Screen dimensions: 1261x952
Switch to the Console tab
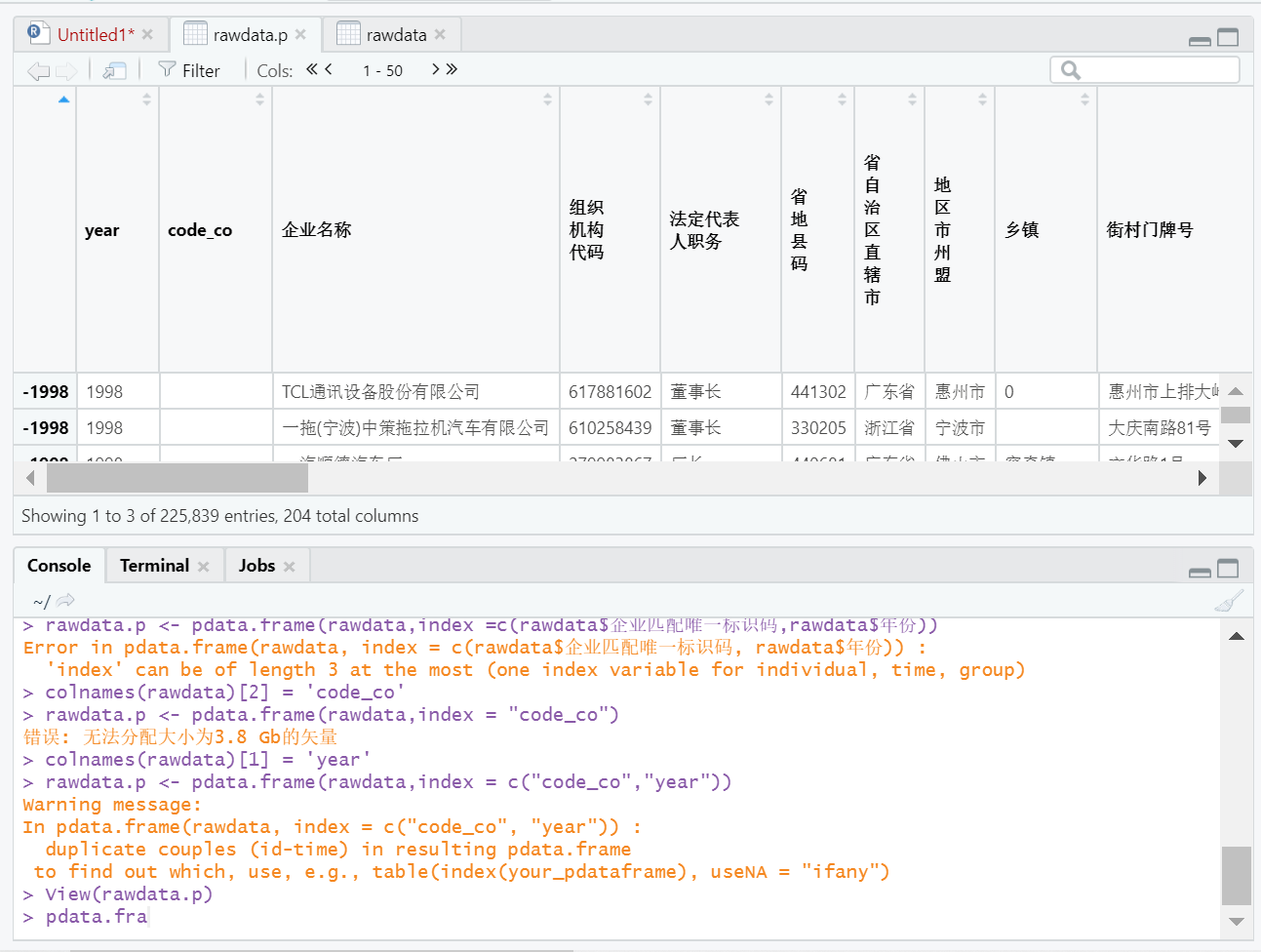[59, 566]
